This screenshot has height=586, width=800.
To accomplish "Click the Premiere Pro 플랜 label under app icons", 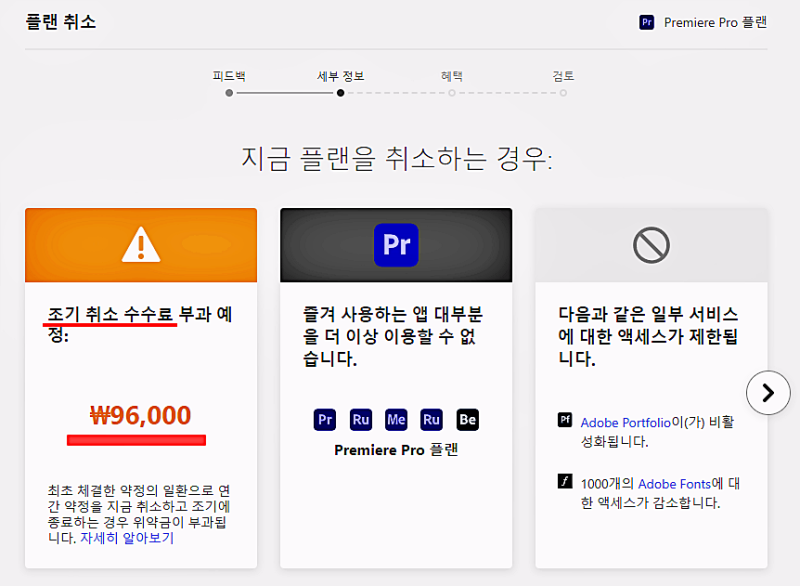I will coord(396,450).
